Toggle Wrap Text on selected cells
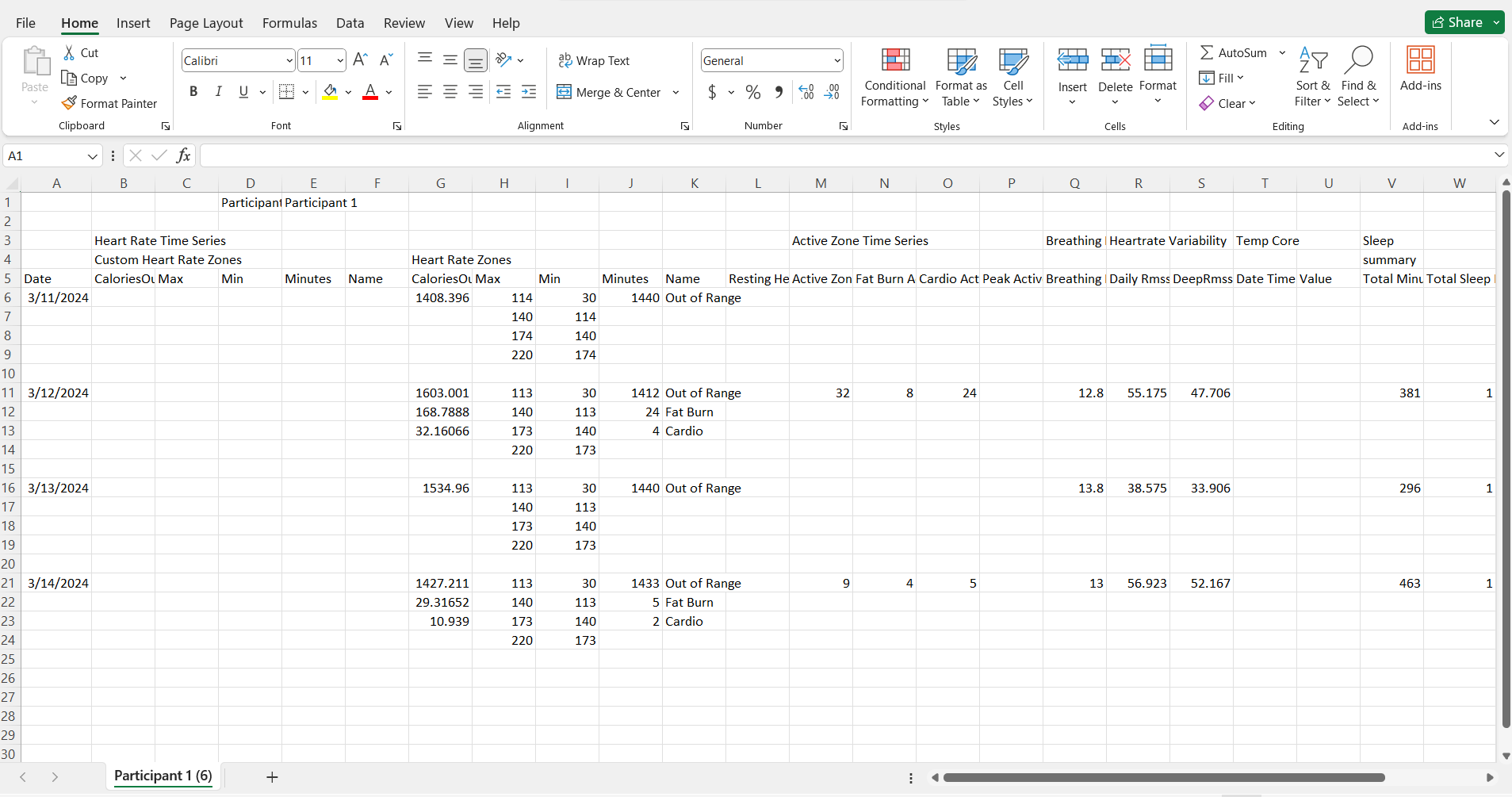Screen dimensions: 1512x797 click(594, 61)
